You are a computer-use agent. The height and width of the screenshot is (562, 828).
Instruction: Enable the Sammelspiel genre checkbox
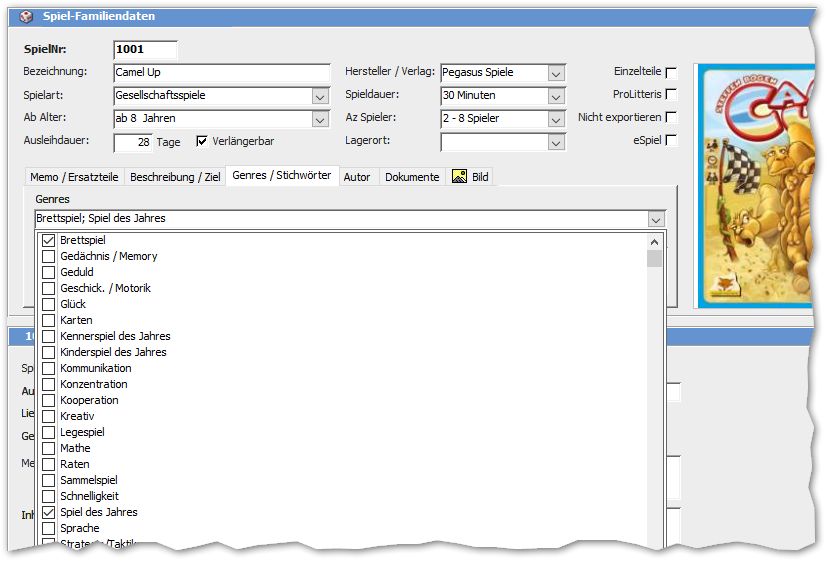pyautogui.click(x=49, y=481)
